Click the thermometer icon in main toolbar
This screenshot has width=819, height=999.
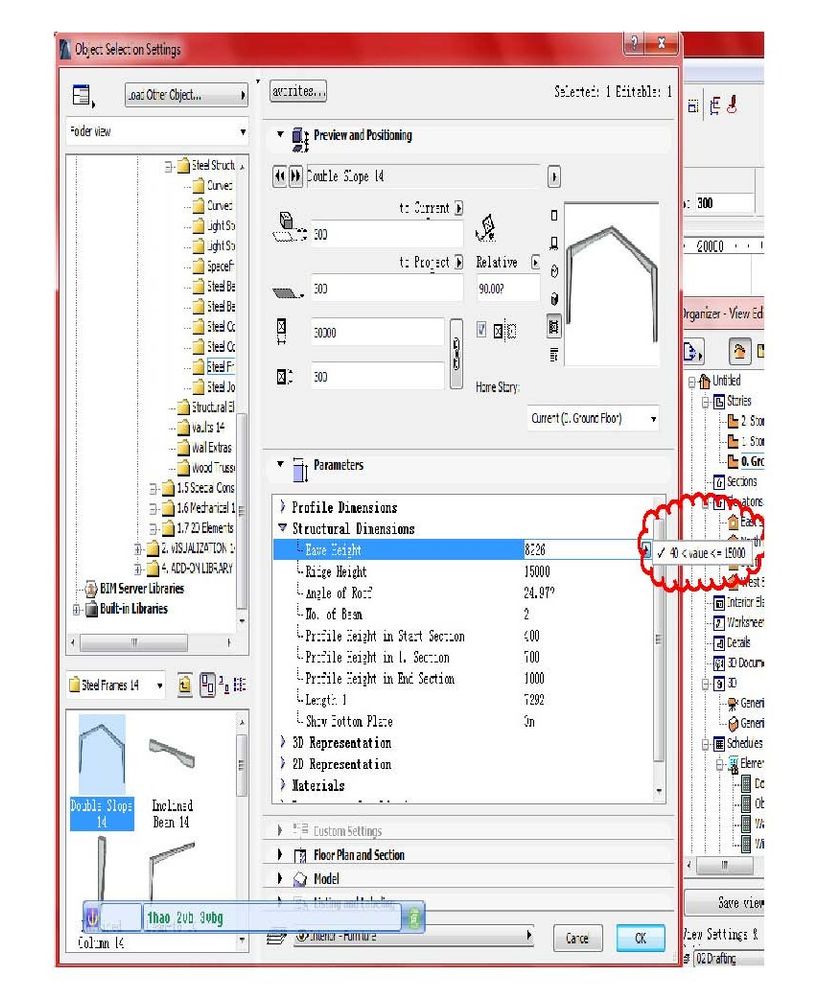pos(732,104)
